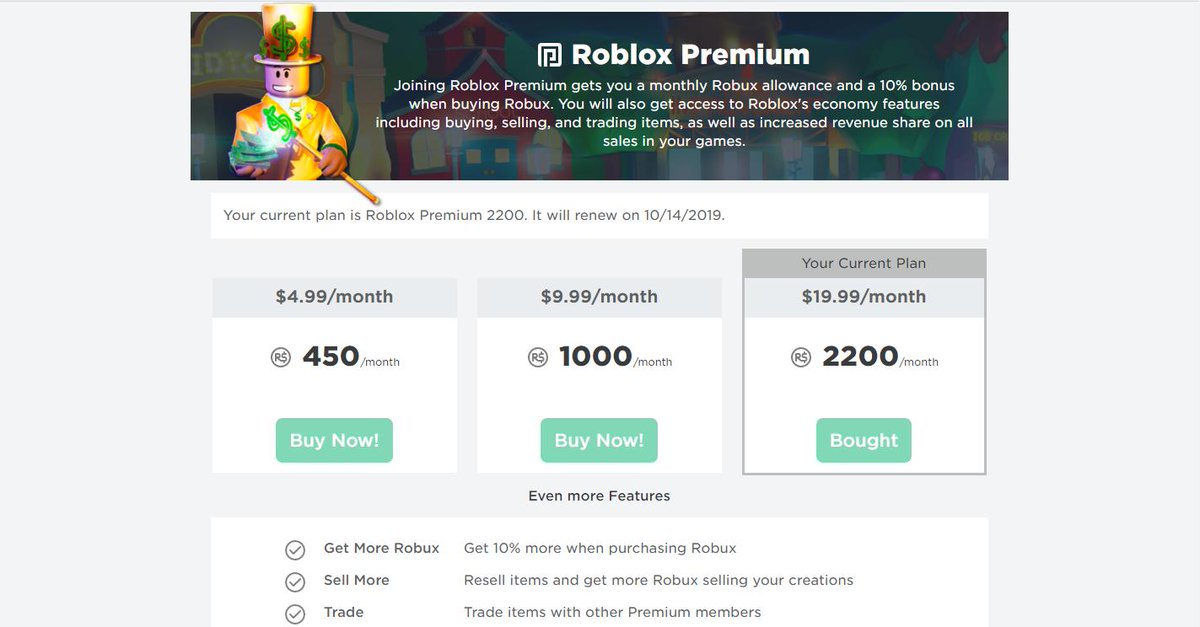Click the Roblox Premium logo icon

[x=550, y=54]
